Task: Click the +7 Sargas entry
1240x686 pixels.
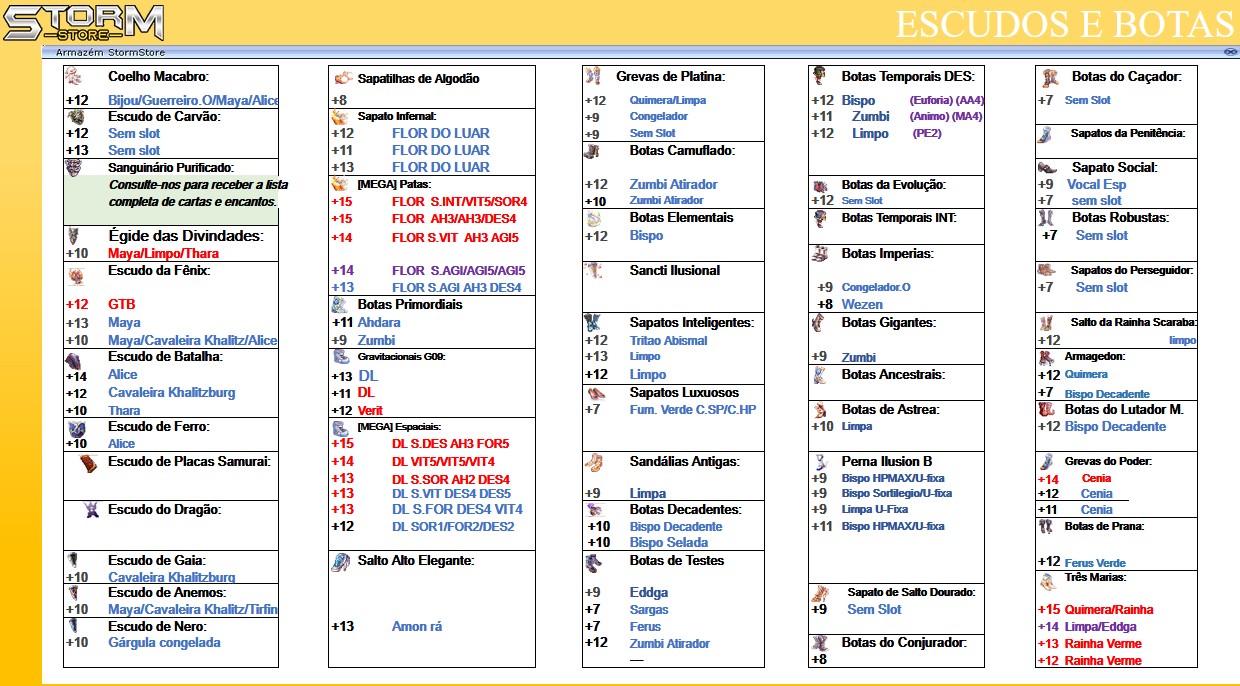Action: [x=626, y=609]
